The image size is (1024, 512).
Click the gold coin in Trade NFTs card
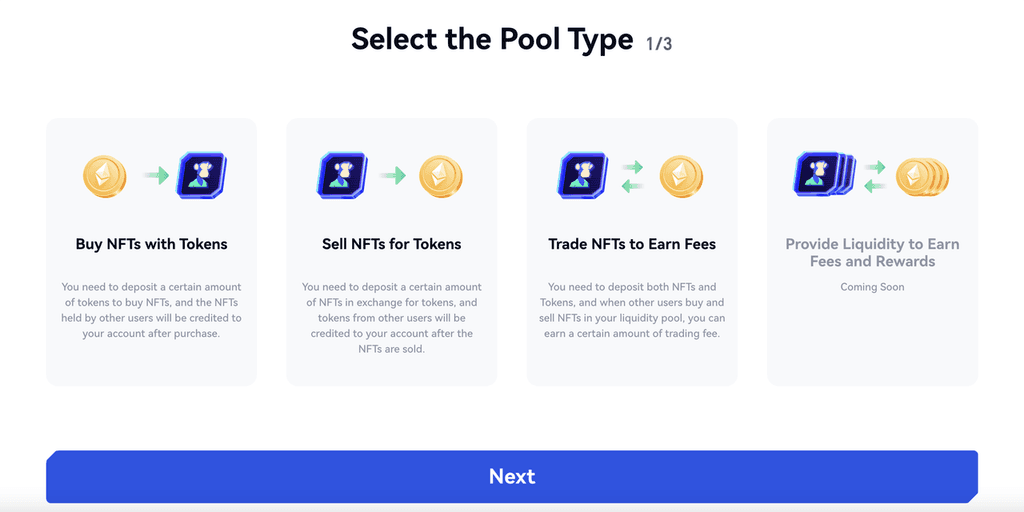coord(680,176)
